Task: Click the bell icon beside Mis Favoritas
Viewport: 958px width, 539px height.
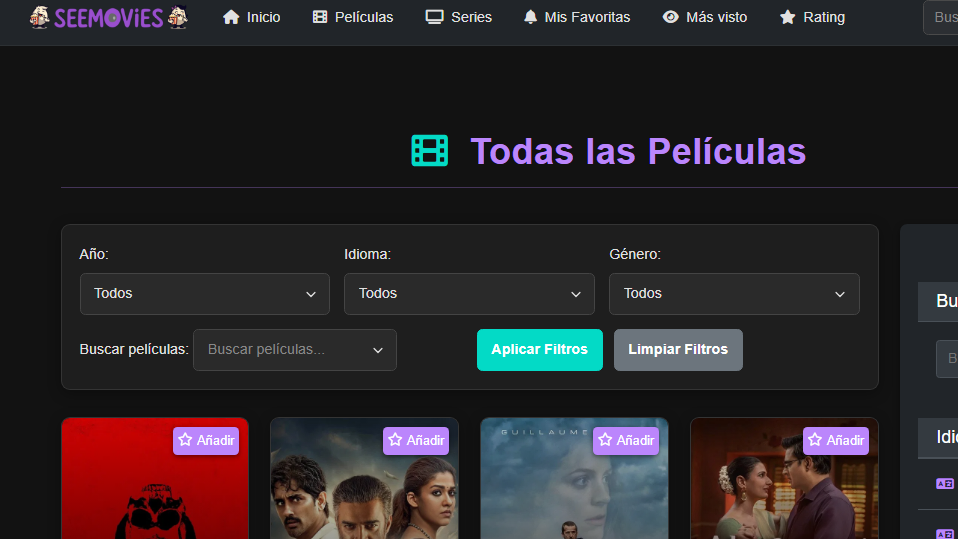Action: click(530, 17)
